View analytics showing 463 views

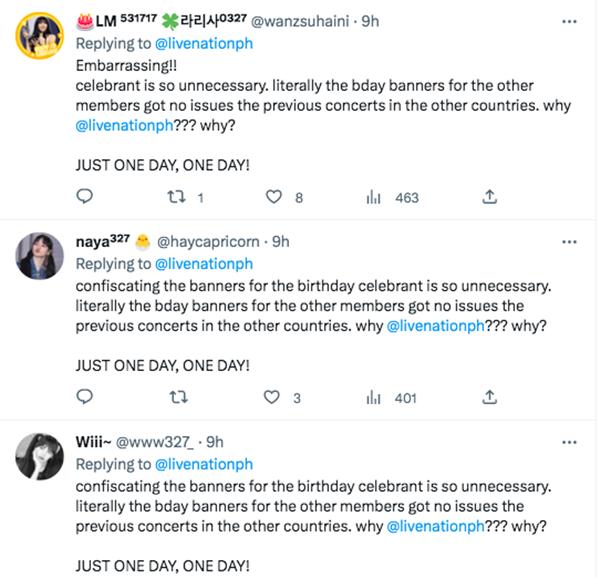pos(375,197)
